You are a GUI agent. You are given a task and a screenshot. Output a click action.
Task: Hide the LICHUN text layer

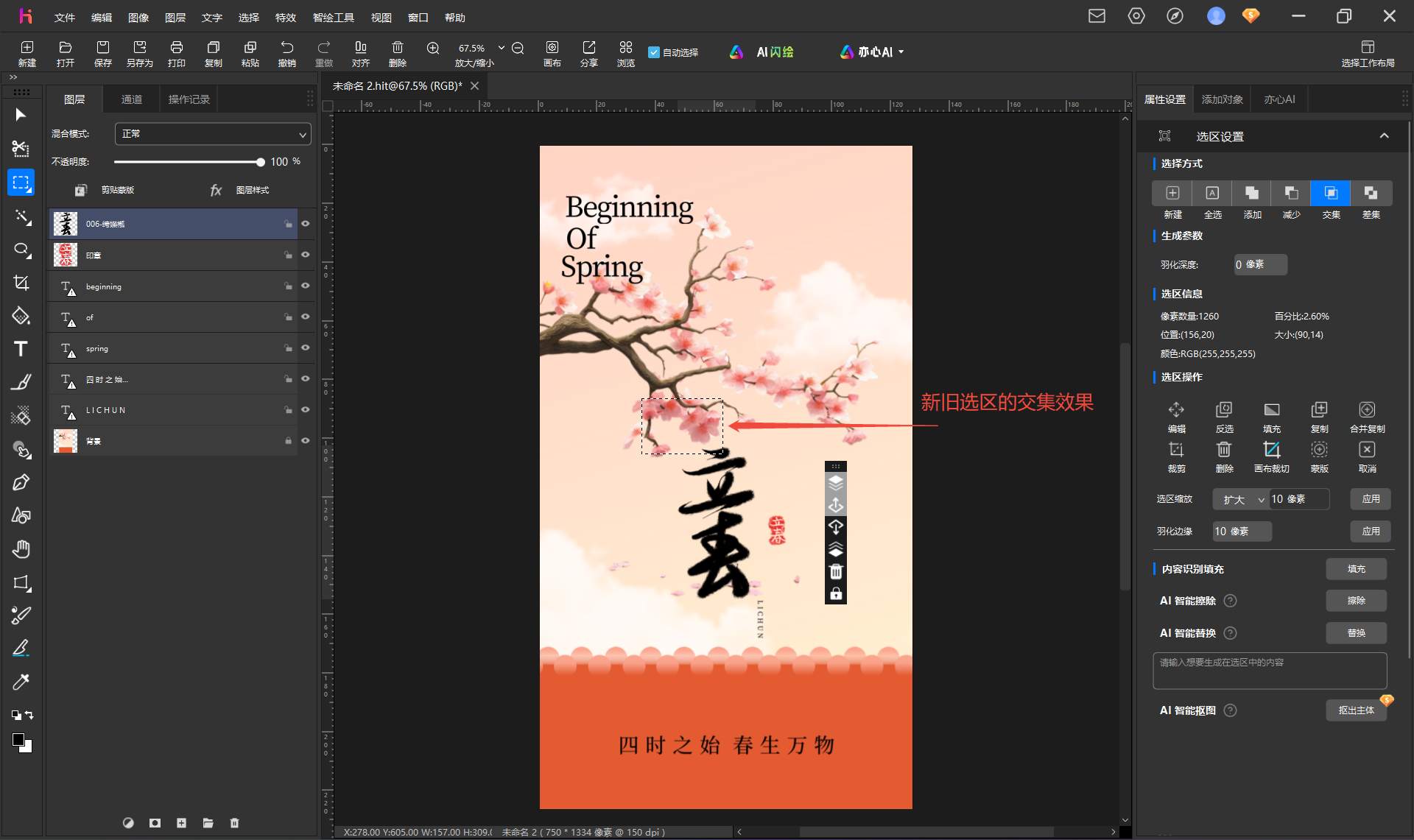pyautogui.click(x=305, y=409)
